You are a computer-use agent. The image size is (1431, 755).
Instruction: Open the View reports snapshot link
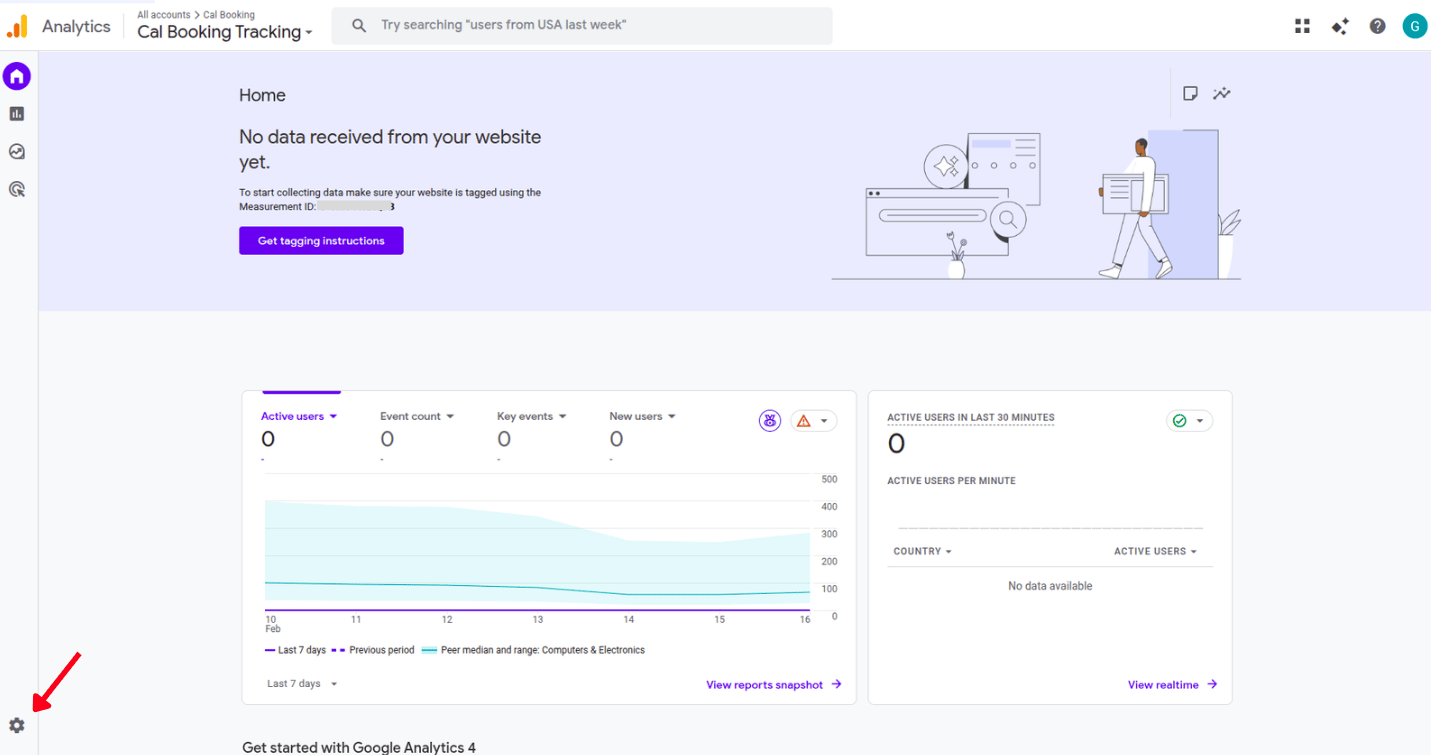coord(774,685)
